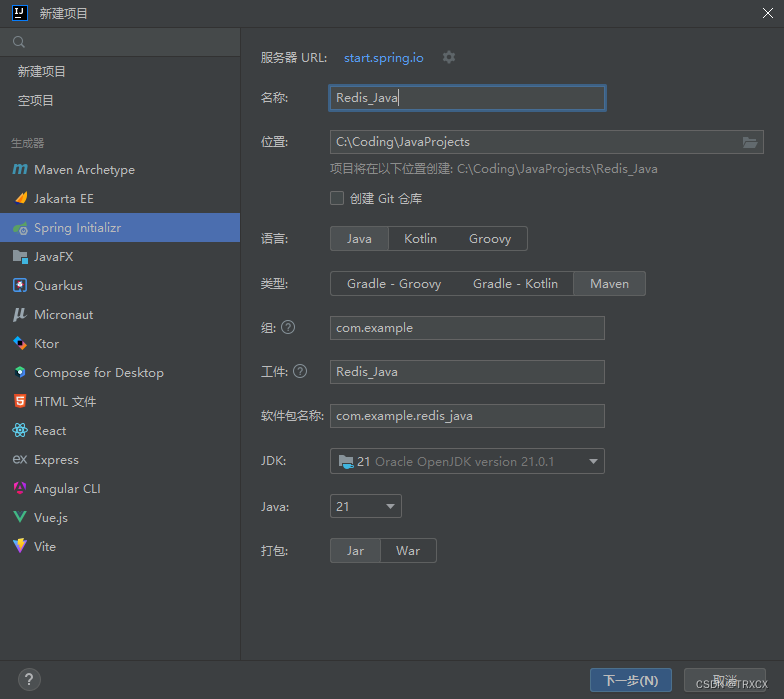Click the Ktor icon
784x699 pixels.
[20, 344]
